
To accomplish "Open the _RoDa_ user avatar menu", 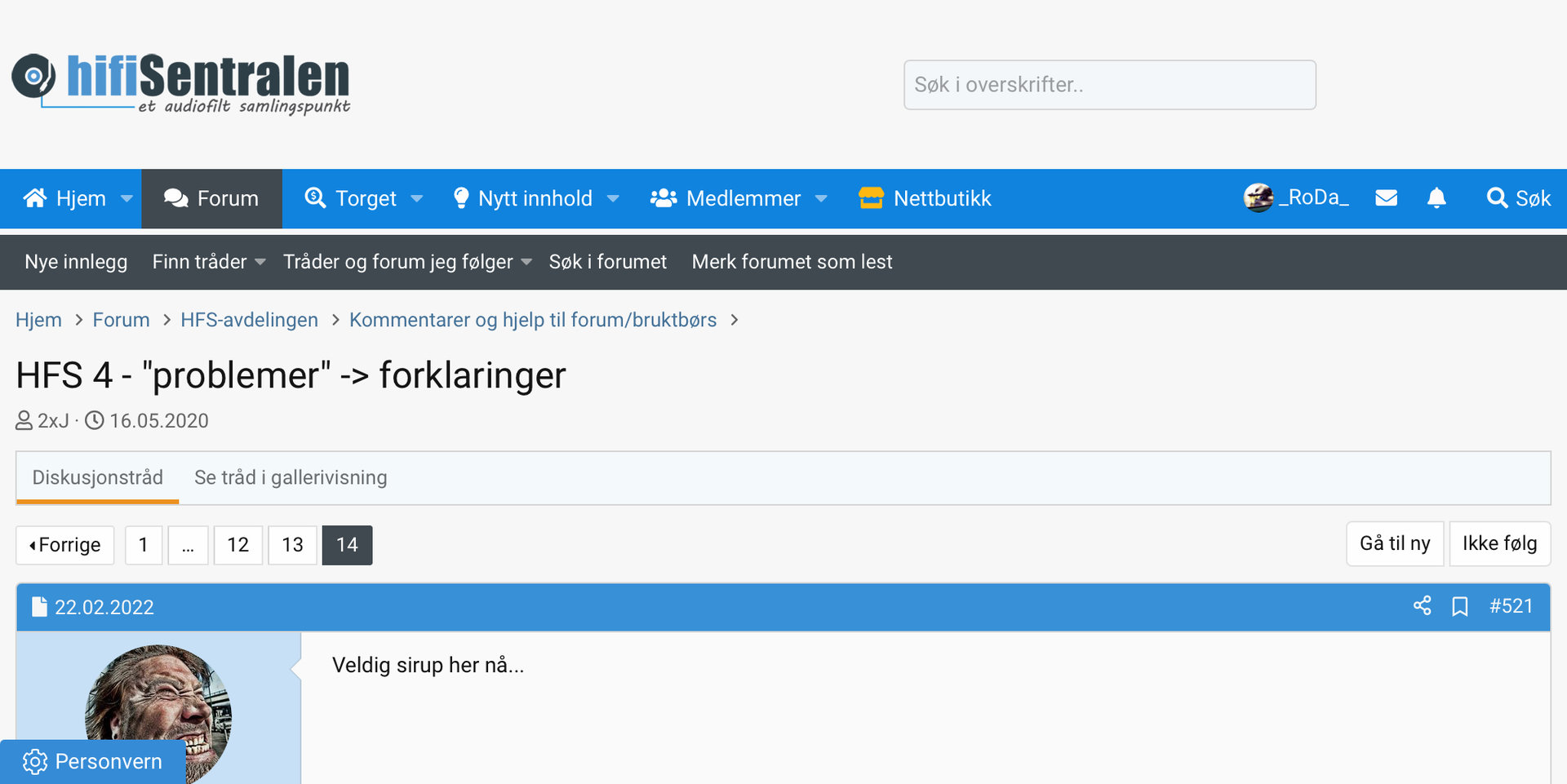I will tap(1258, 198).
